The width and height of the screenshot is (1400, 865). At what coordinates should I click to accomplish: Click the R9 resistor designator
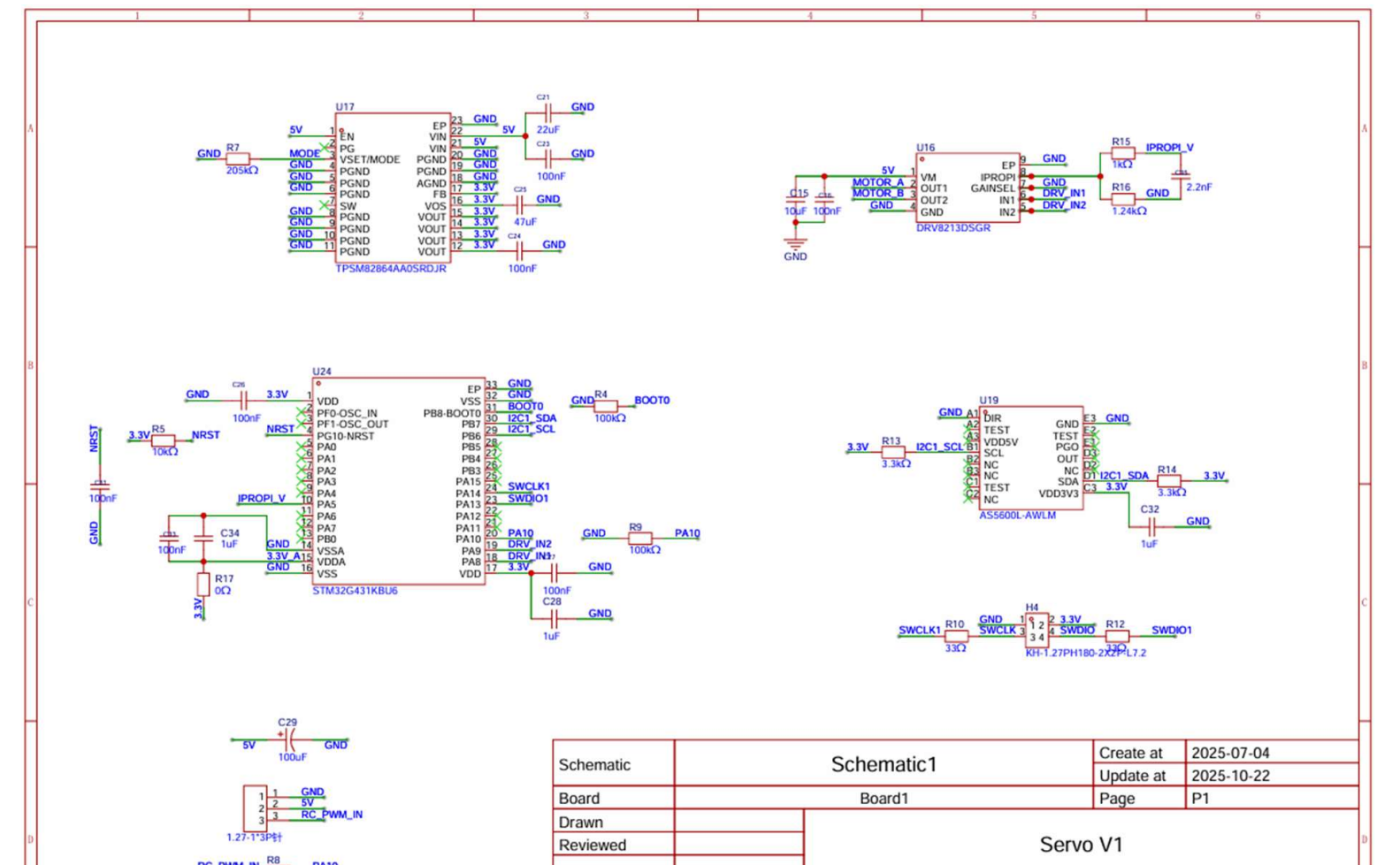pyautogui.click(x=635, y=527)
